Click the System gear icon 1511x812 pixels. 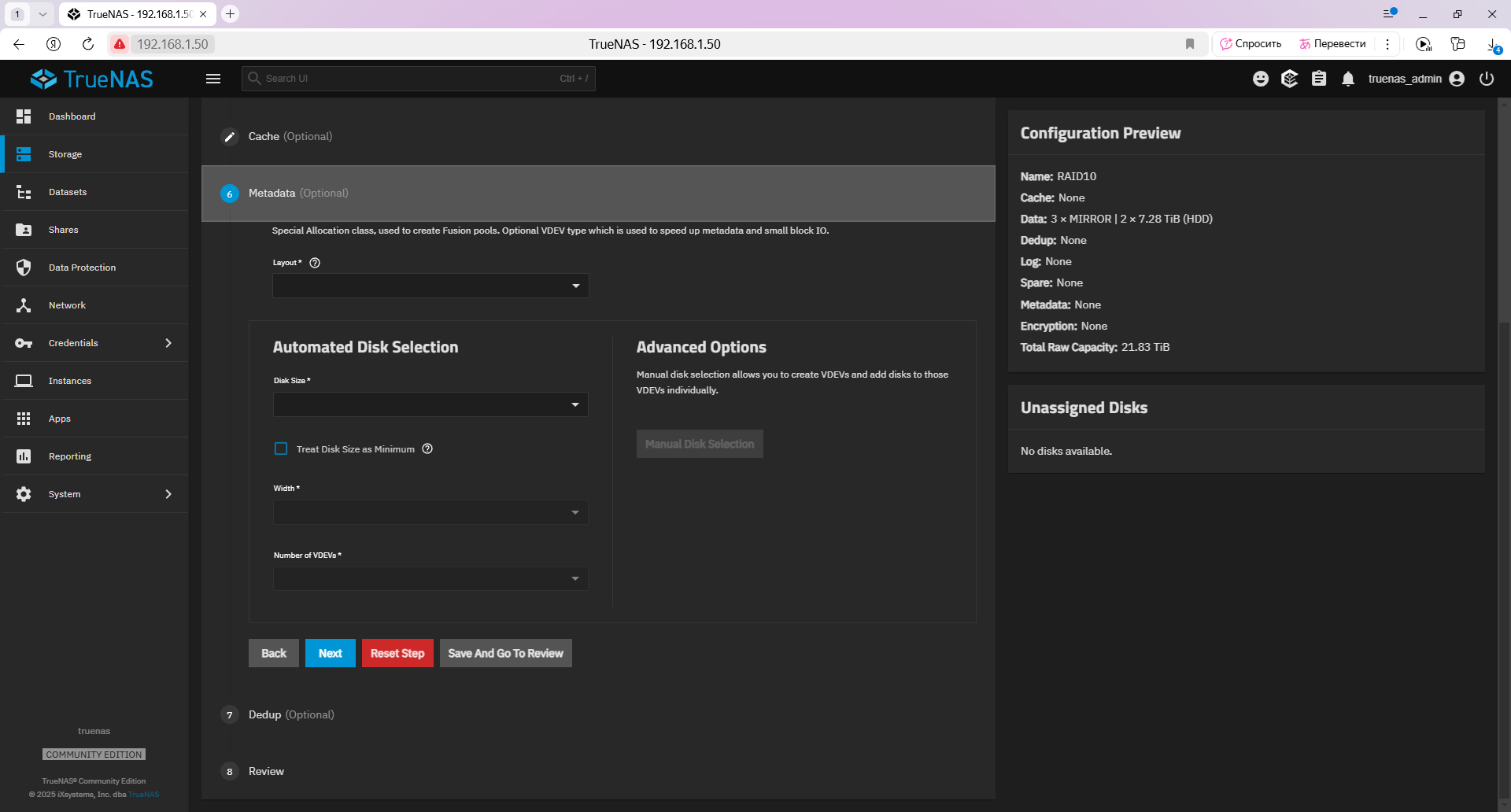click(x=24, y=494)
